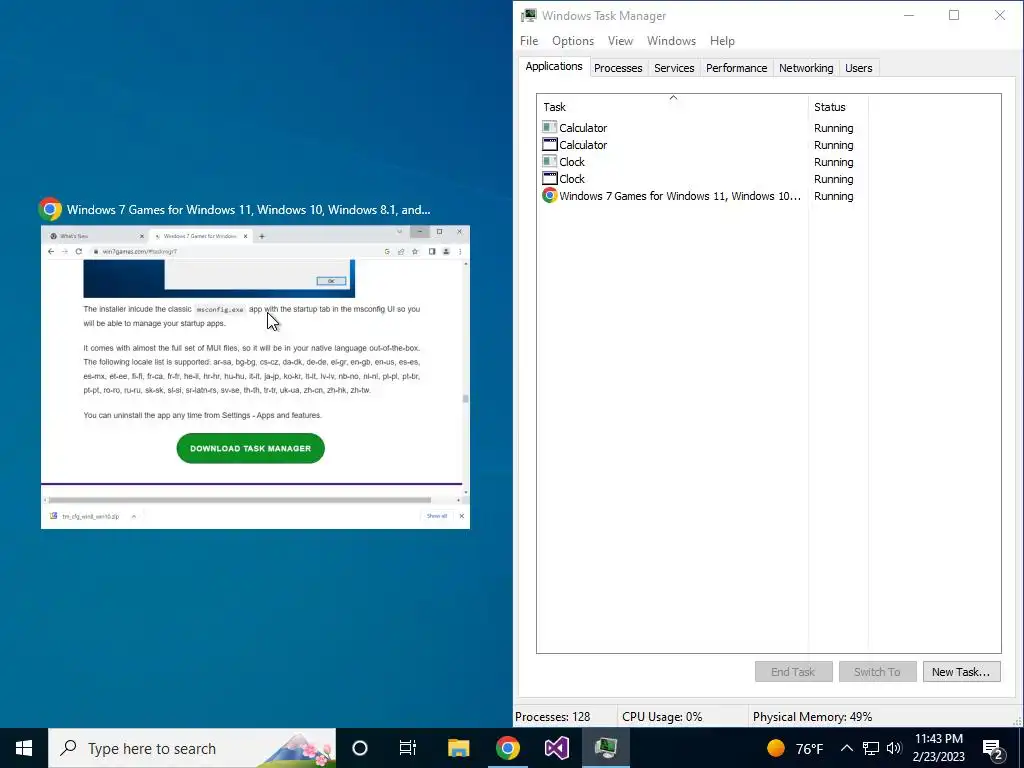The width and height of the screenshot is (1024, 768).
Task: Open Task View on the taskbar
Action: 408,748
